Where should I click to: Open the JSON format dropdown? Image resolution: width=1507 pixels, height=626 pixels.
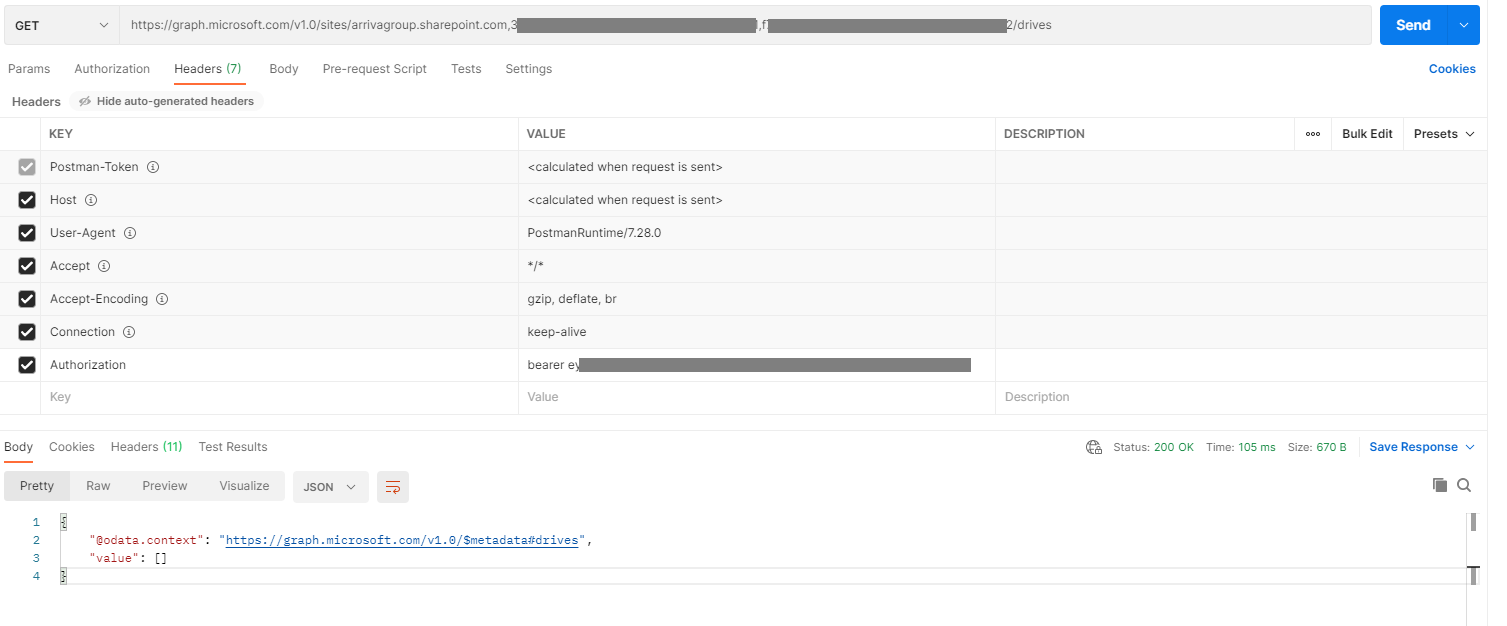(x=330, y=486)
